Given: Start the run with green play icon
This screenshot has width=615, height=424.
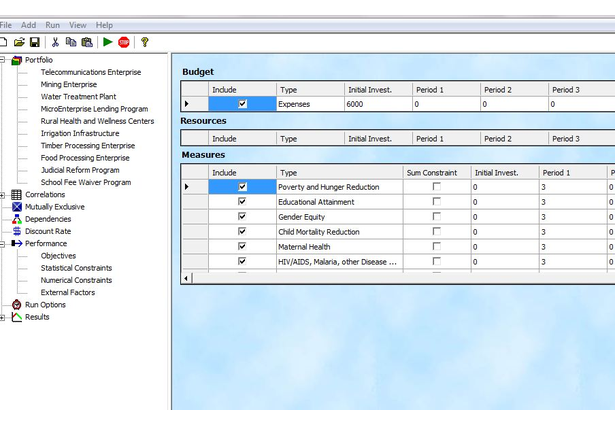Looking at the screenshot, I should tap(107, 42).
